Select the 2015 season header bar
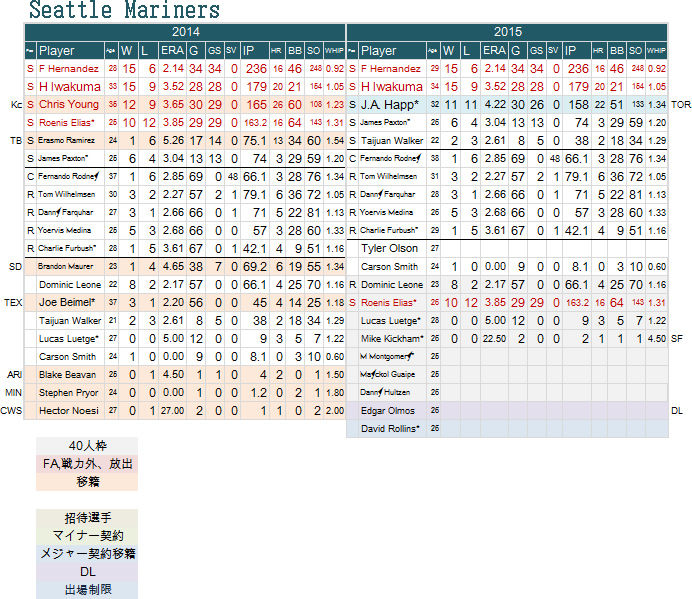This screenshot has height=599, width=692. 508,32
